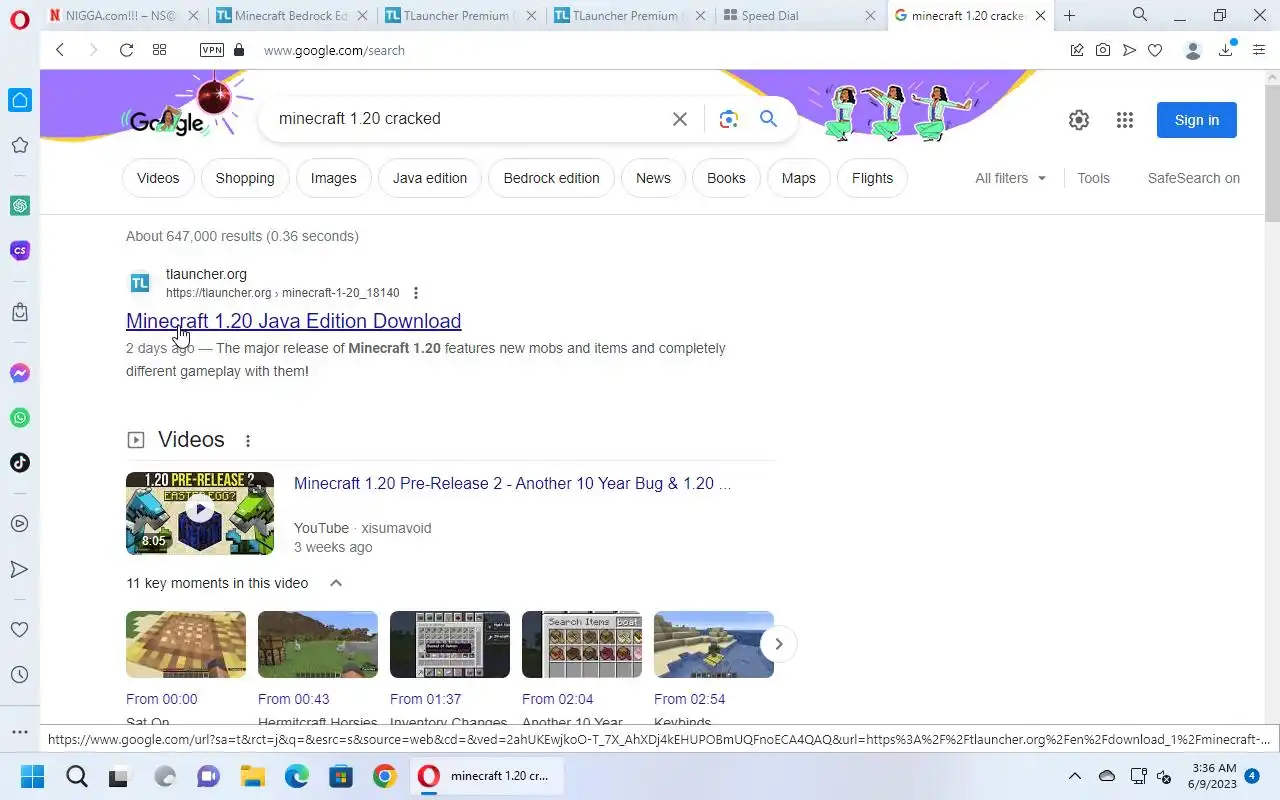Screen dimensions: 1280x800
Task: Click the address bar lock icon
Action: click(x=238, y=50)
